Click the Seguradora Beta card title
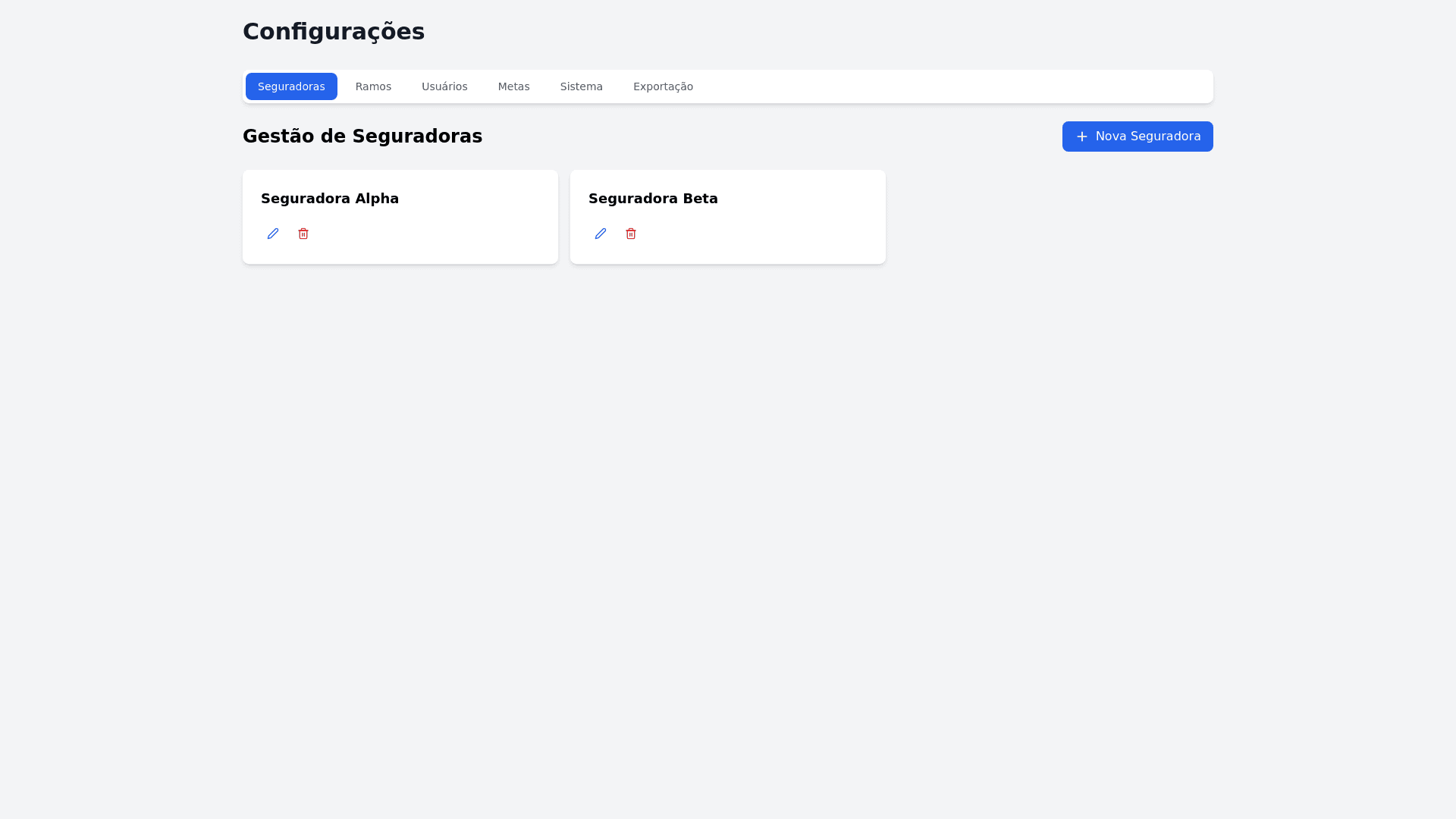This screenshot has height=819, width=1456. pyautogui.click(x=653, y=199)
